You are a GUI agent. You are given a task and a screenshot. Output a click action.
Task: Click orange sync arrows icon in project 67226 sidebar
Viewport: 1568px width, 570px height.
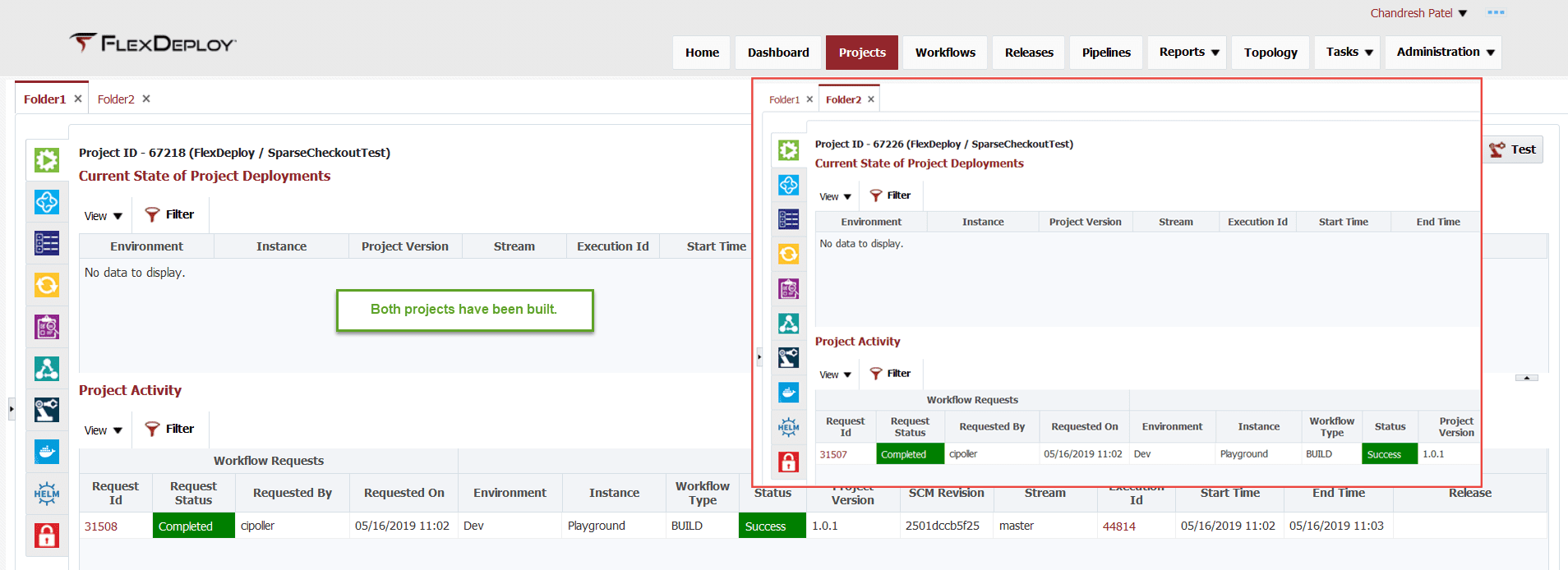[x=789, y=254]
